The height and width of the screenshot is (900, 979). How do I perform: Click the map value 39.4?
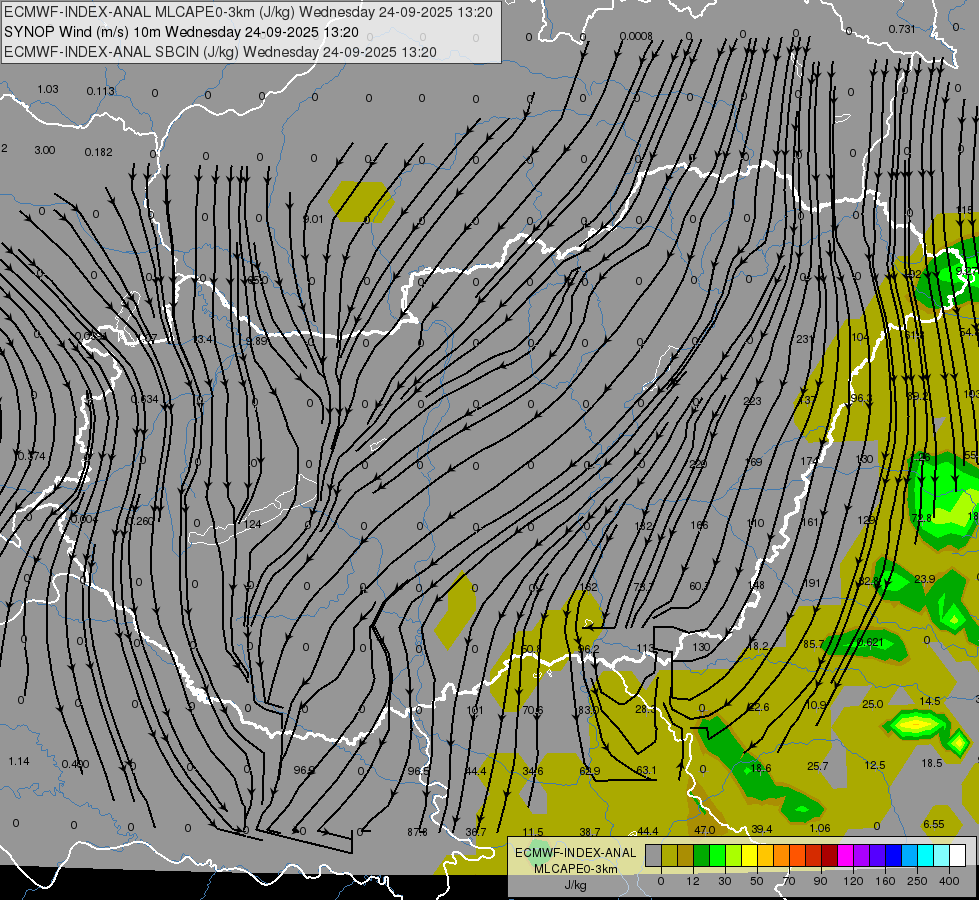[x=762, y=829]
